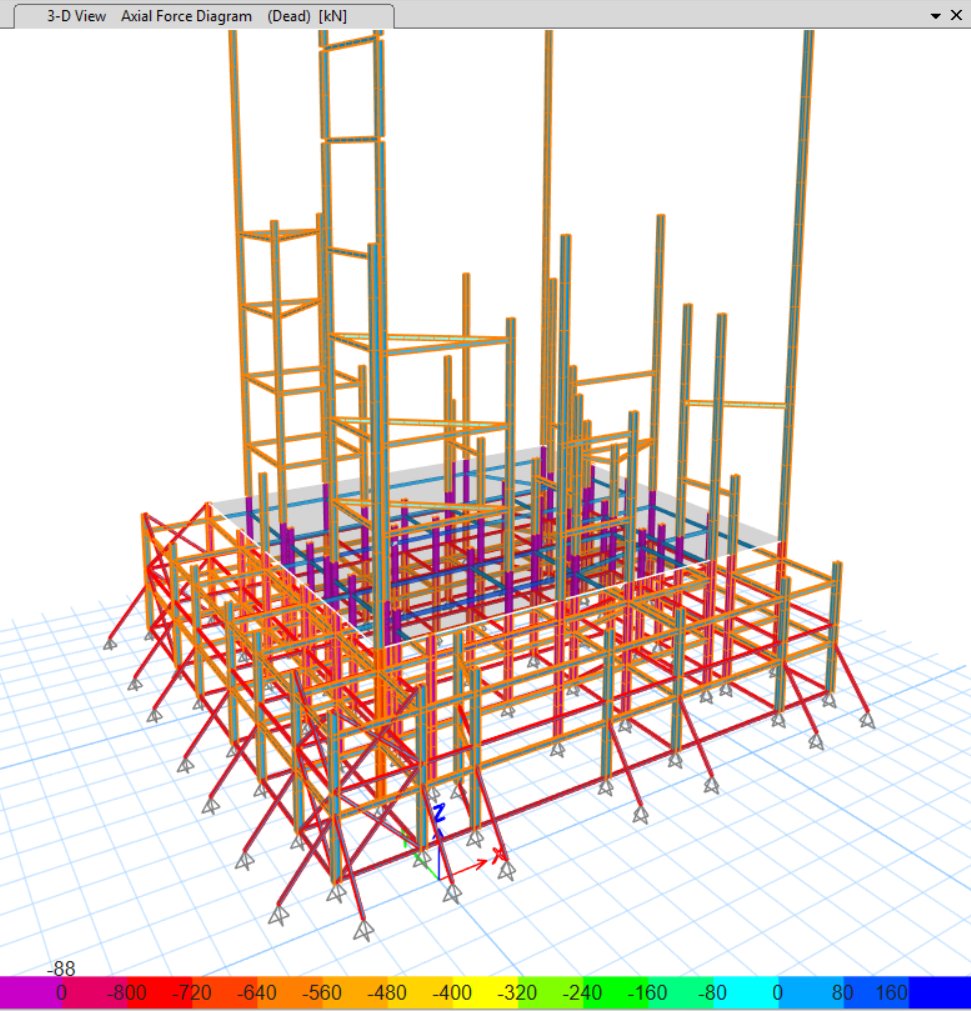Click the 0 label on the purple legend end

tap(61, 992)
